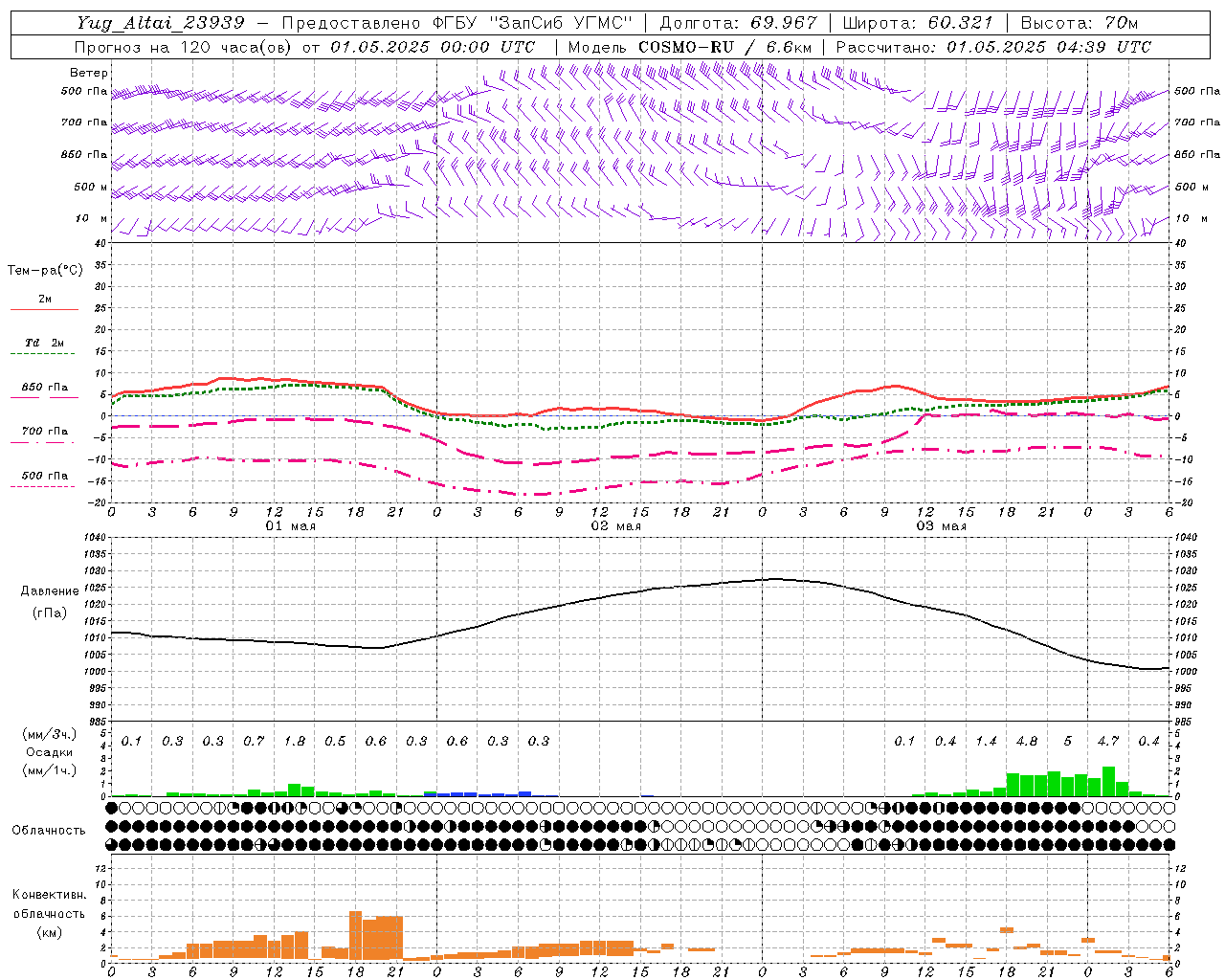
Task: Click the Тем-ра(°C) axis label
Action: pos(45,271)
